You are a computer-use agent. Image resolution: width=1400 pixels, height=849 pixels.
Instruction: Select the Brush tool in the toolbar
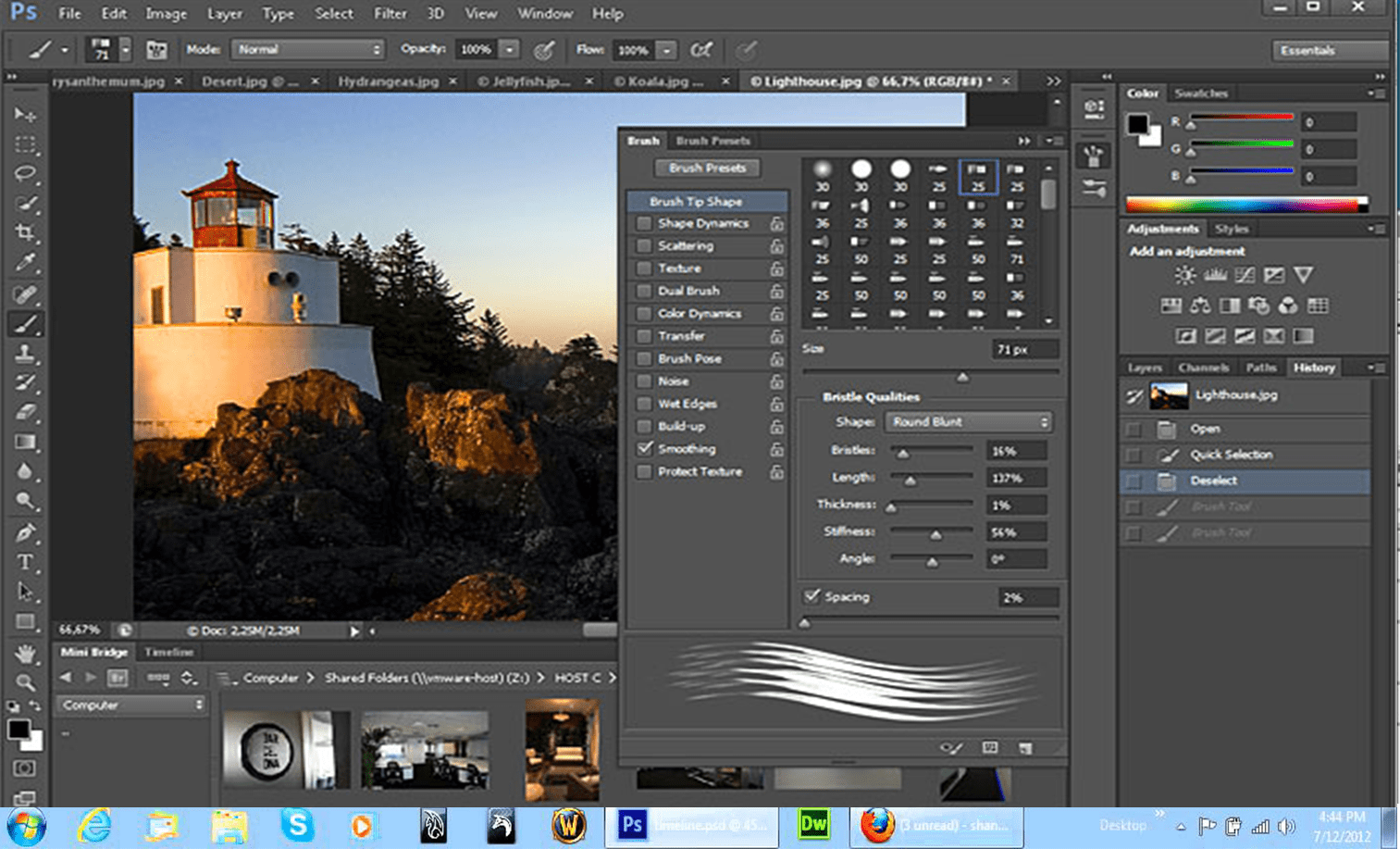pos(25,323)
